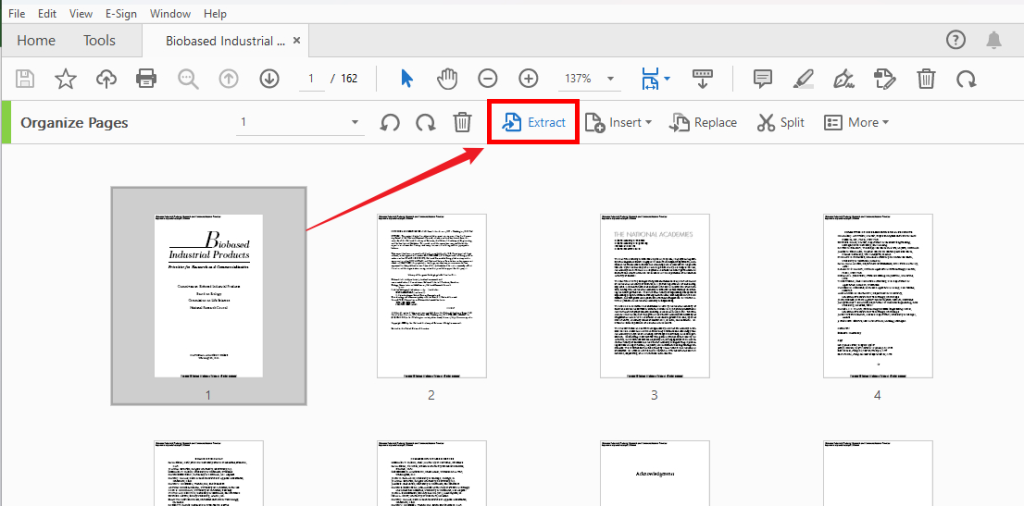Click the zoom in plus icon

click(528, 79)
